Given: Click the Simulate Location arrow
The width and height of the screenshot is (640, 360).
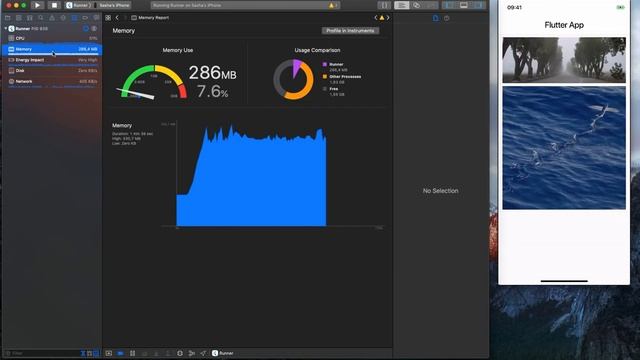Looking at the screenshot, I should tap(203, 353).
